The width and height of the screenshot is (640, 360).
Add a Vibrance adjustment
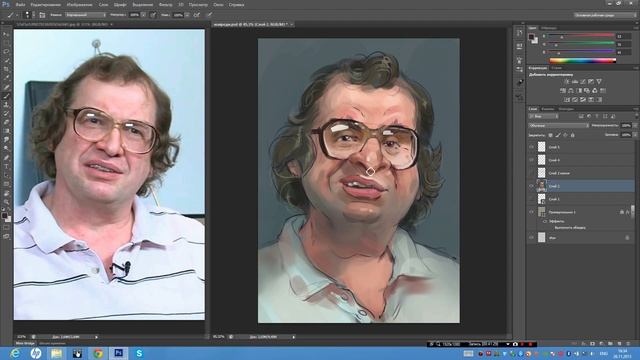point(599,82)
